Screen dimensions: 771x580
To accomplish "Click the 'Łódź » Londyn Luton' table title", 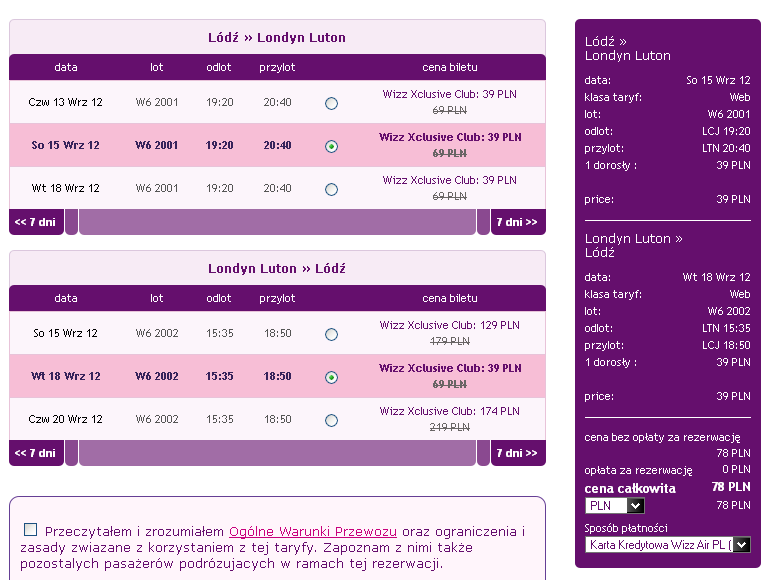I will [x=277, y=38].
